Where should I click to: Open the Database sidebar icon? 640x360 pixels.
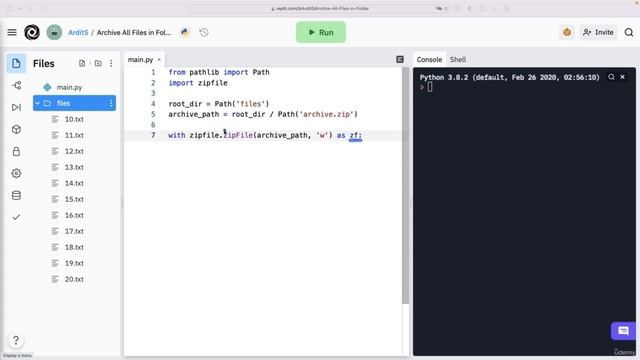click(16, 196)
